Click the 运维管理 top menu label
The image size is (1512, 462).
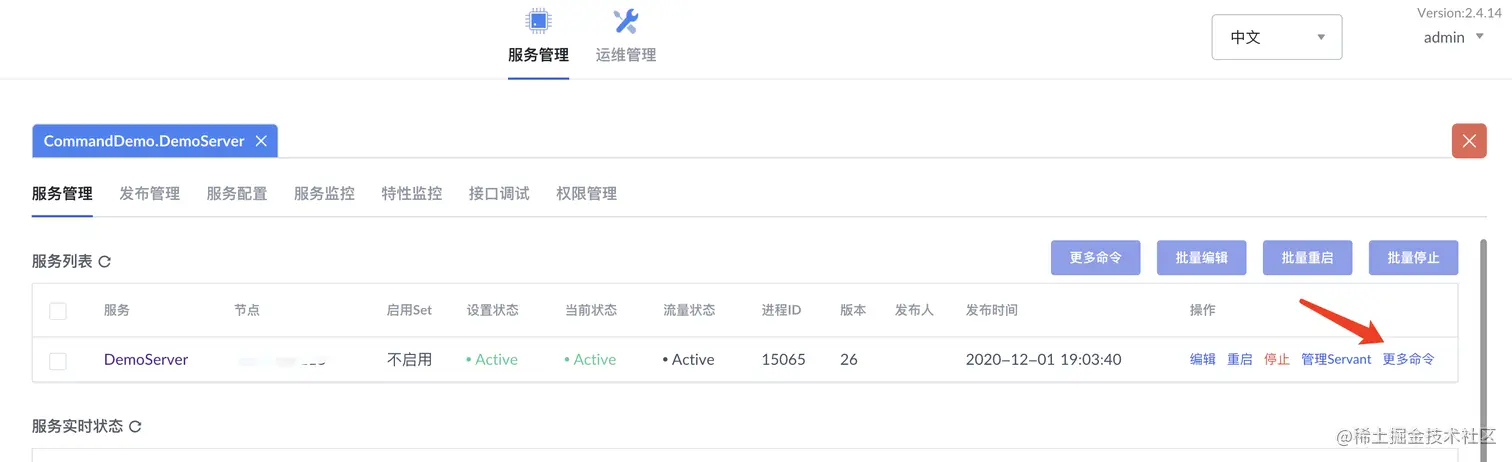click(626, 55)
